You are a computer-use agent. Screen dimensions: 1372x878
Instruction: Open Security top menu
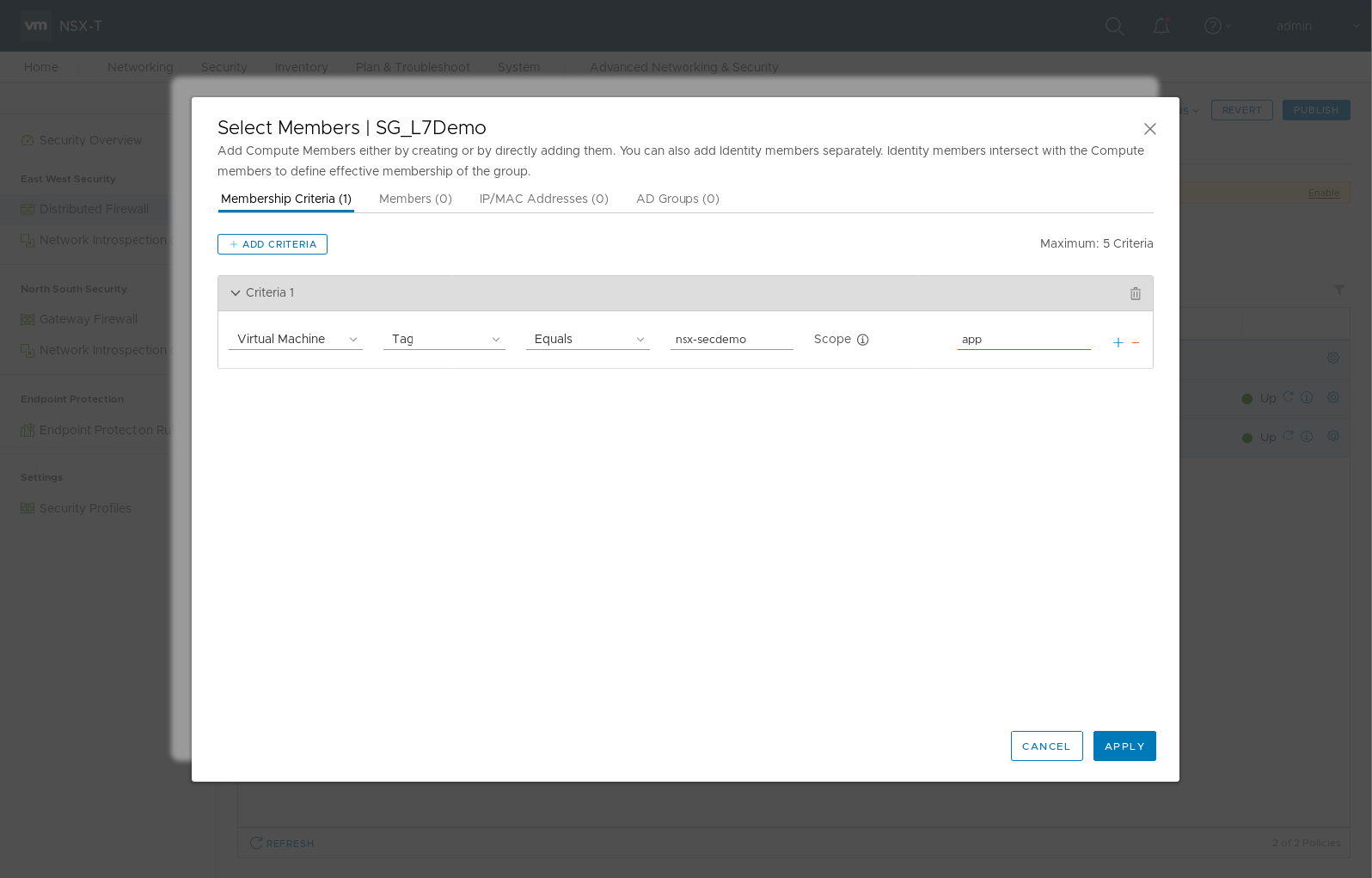(x=224, y=67)
